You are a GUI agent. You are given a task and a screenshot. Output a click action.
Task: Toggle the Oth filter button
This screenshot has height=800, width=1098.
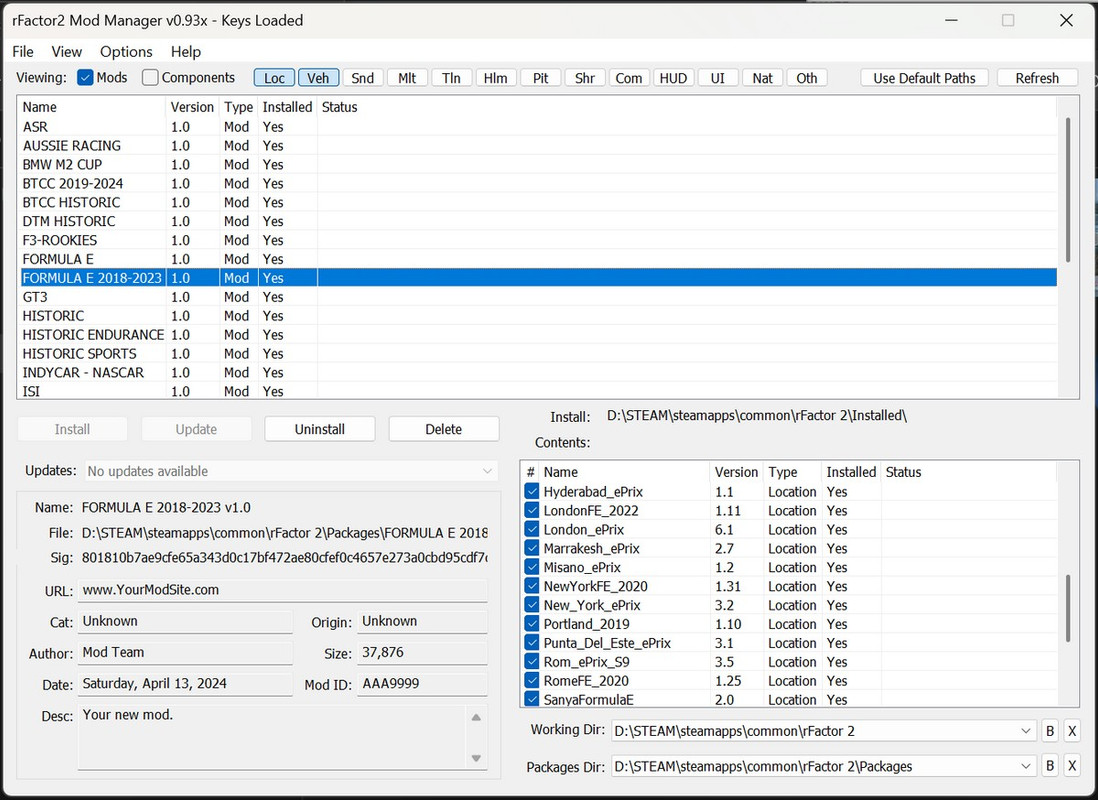coord(807,78)
